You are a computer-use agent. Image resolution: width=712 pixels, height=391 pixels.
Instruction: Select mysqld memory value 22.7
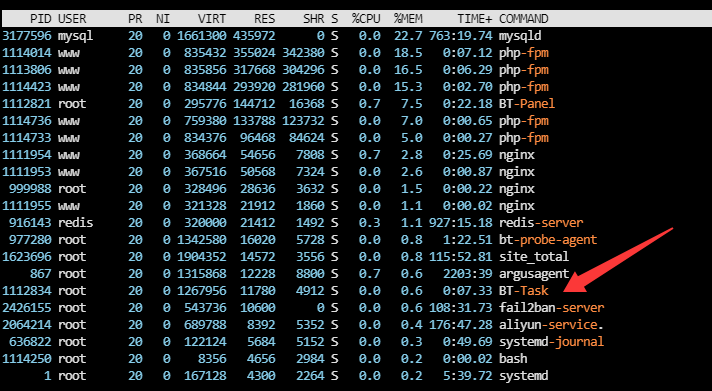[x=411, y=36]
